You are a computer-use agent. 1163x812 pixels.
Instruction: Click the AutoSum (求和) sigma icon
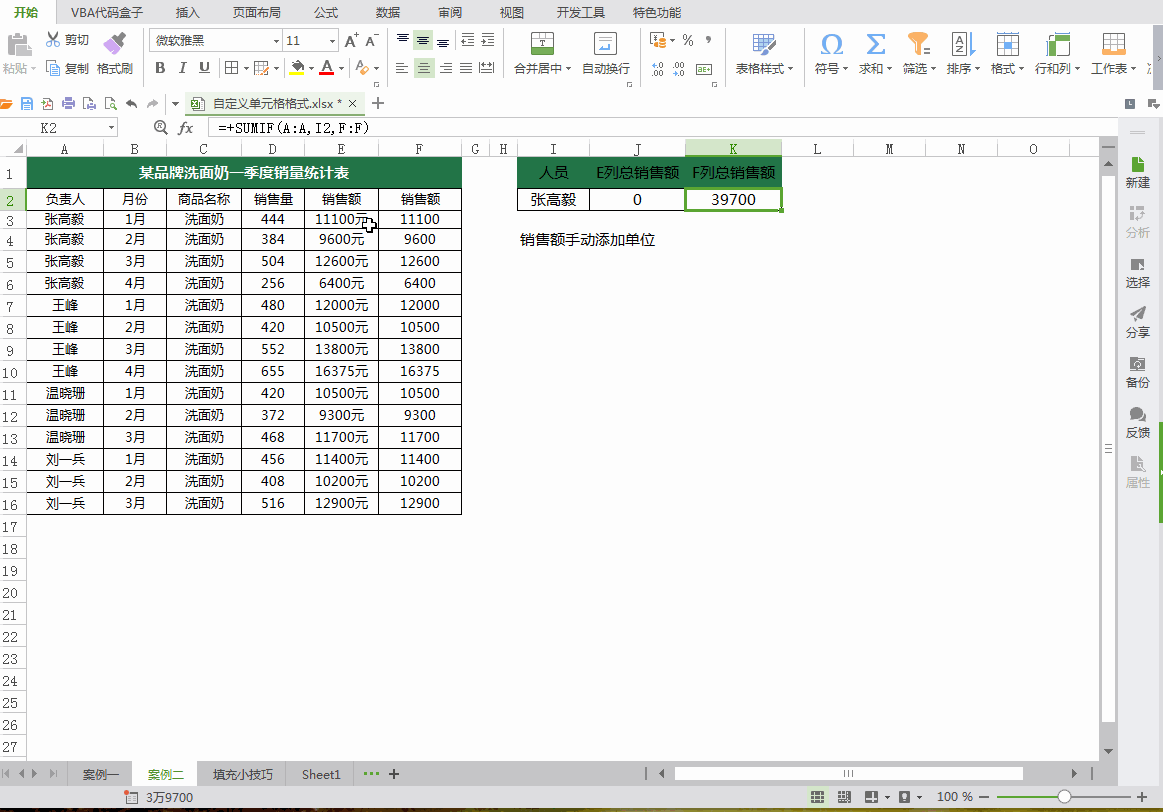875,44
